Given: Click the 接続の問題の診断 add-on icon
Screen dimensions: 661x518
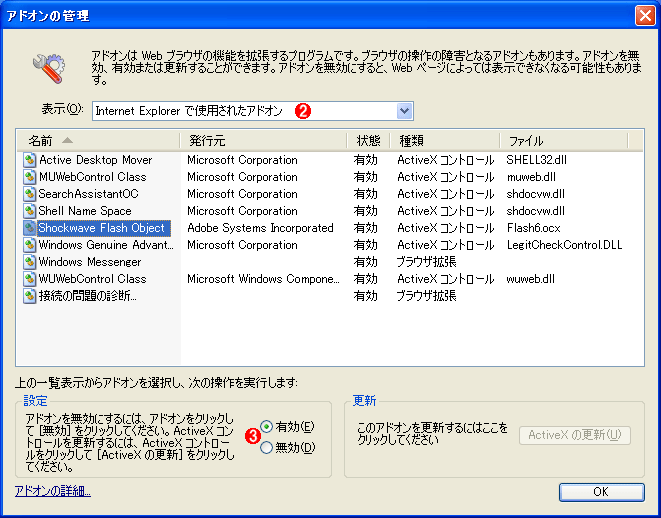Looking at the screenshot, I should [29, 296].
